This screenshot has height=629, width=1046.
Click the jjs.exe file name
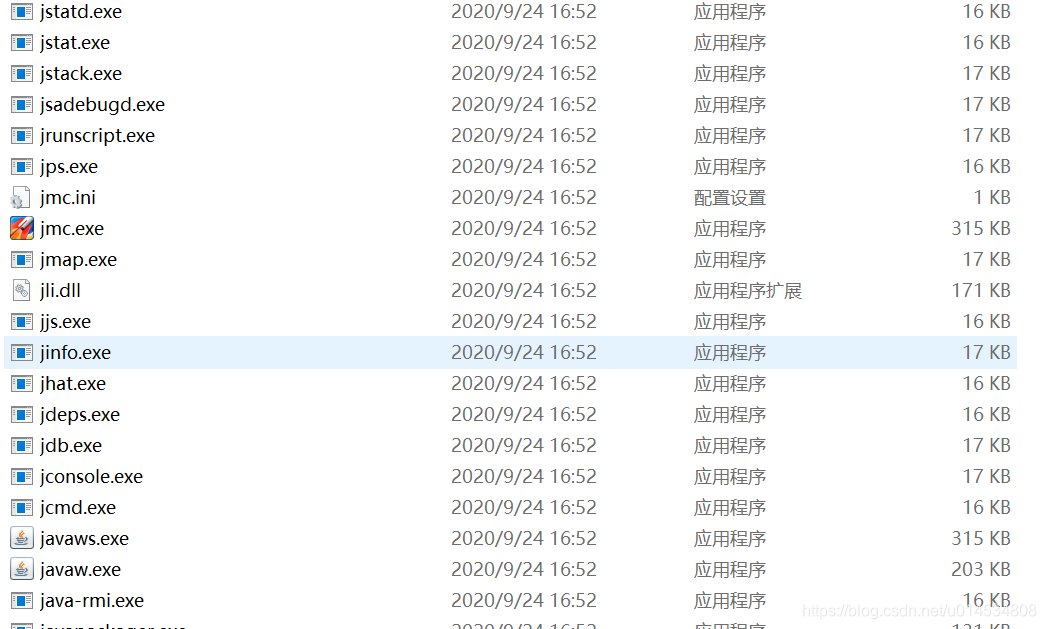coord(65,322)
